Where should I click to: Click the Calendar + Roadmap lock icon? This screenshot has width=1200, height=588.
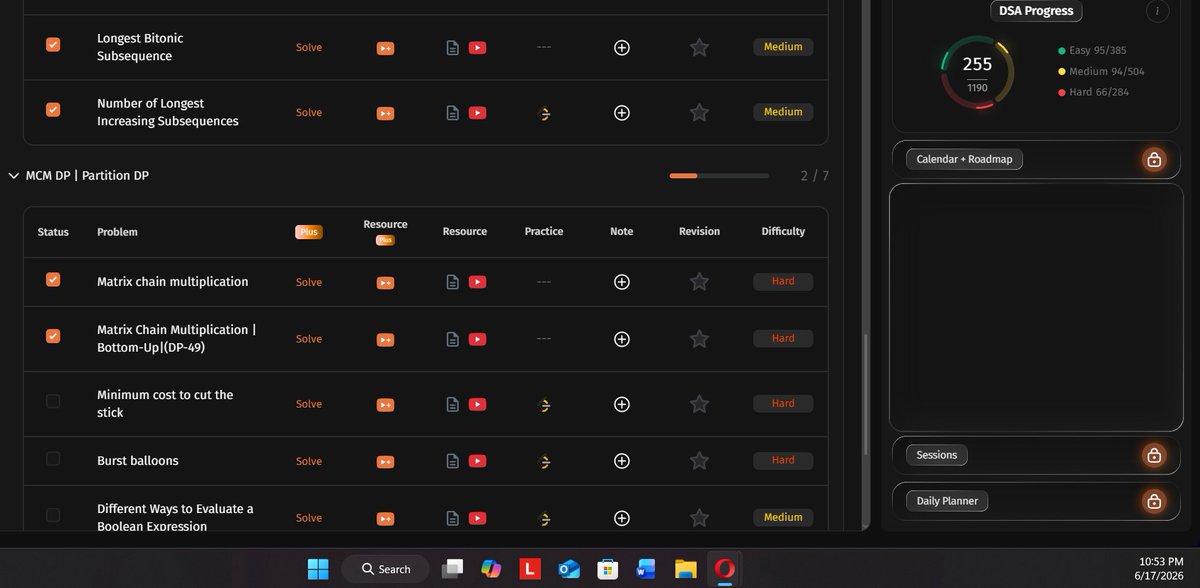(x=1154, y=160)
